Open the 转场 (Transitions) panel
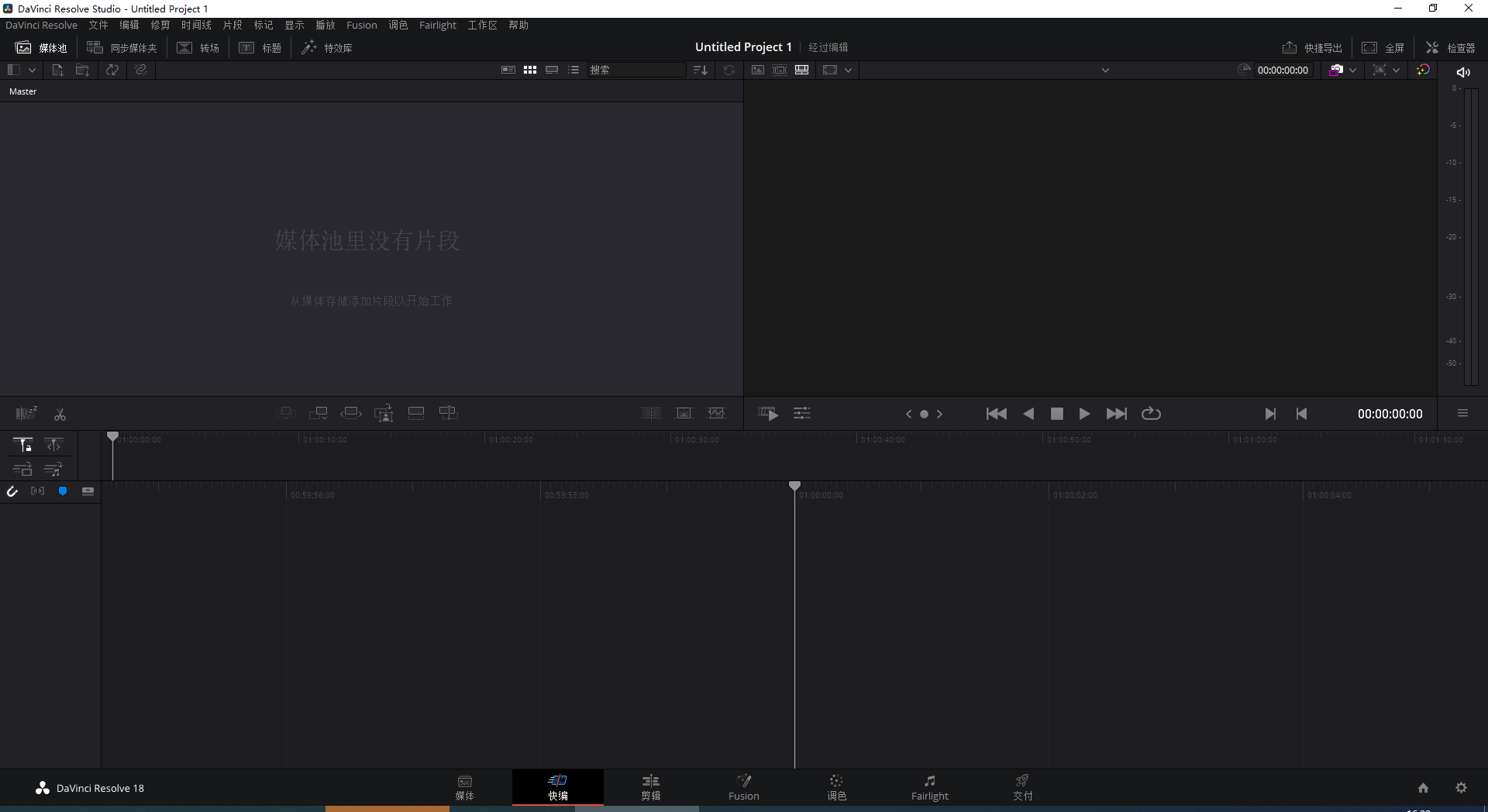Image resolution: width=1488 pixels, height=812 pixels. (198, 47)
